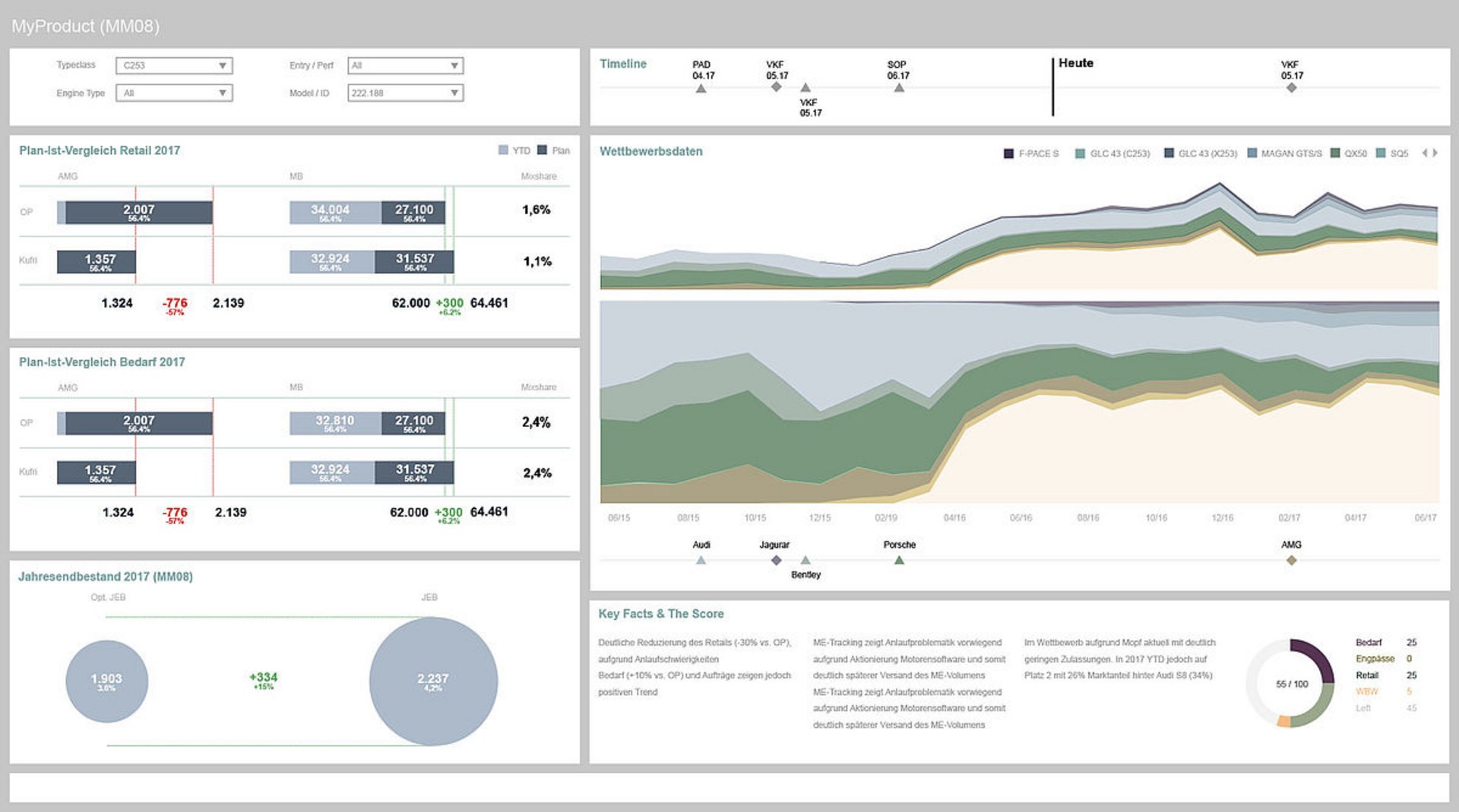Expand the Engine Type dropdown

click(174, 93)
